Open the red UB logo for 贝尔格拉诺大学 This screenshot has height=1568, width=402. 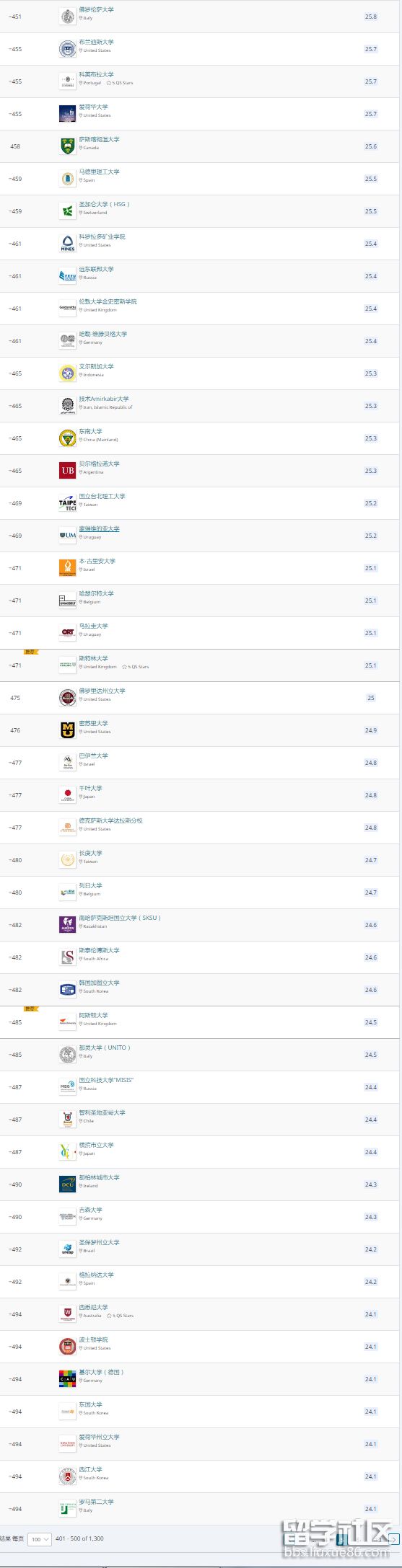[x=68, y=471]
